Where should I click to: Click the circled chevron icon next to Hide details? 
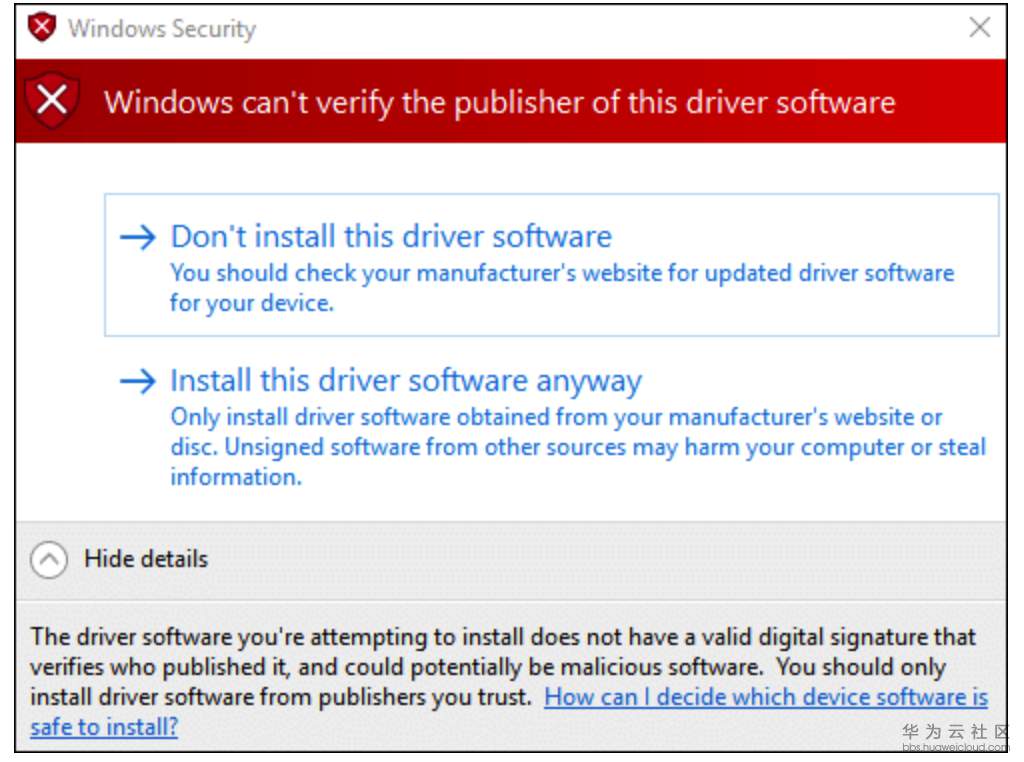pyautogui.click(x=49, y=559)
